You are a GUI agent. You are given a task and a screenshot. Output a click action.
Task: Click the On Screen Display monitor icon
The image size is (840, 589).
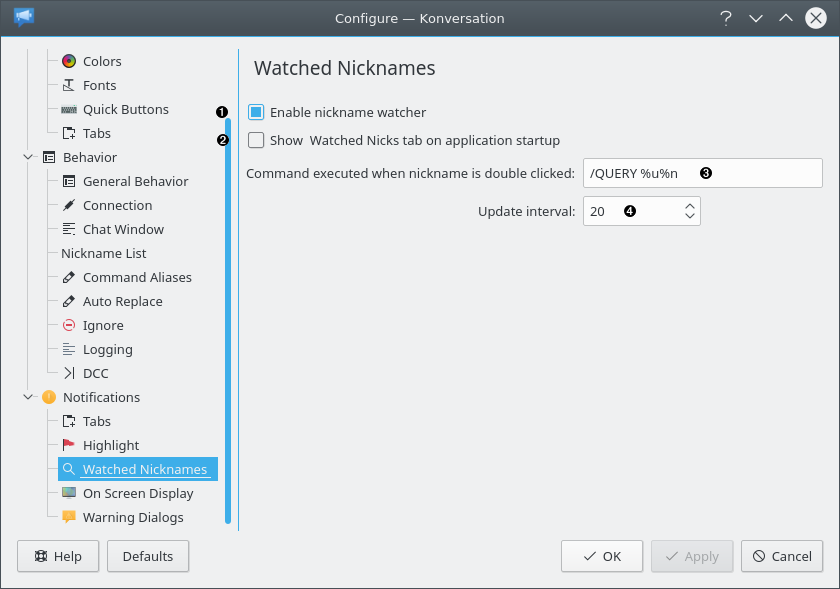pyautogui.click(x=69, y=493)
